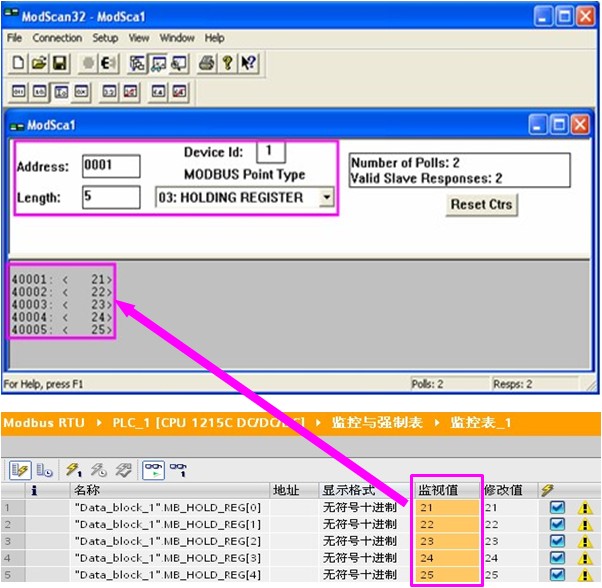Expand breadcrumb arrow after 监控与强制表

click(x=437, y=423)
